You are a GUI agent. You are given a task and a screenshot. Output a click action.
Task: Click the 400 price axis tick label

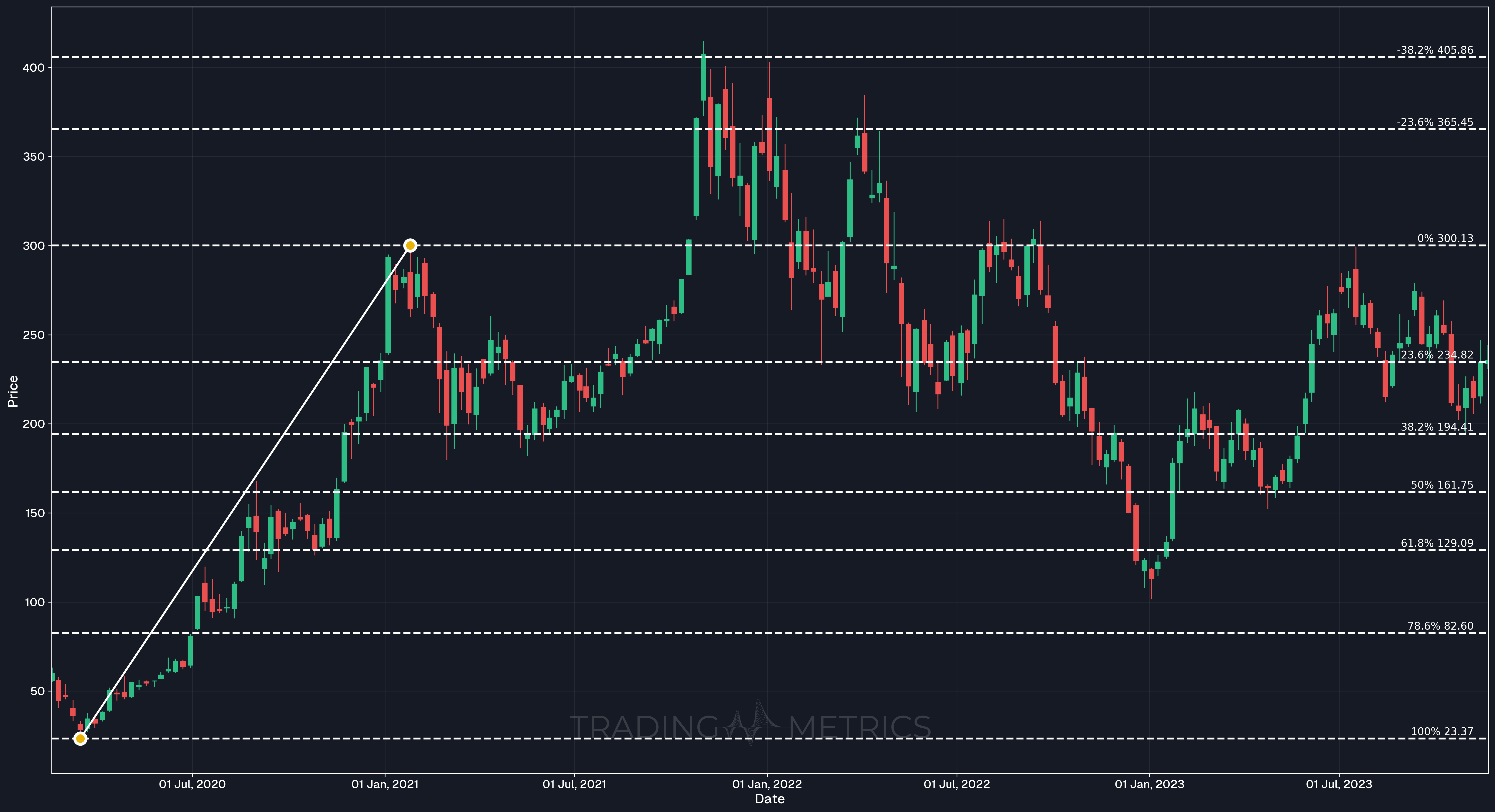point(34,68)
